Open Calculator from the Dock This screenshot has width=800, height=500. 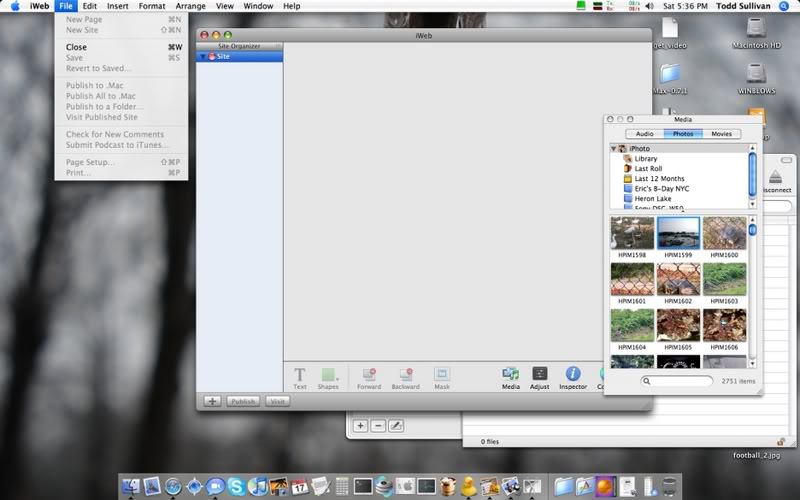point(342,487)
